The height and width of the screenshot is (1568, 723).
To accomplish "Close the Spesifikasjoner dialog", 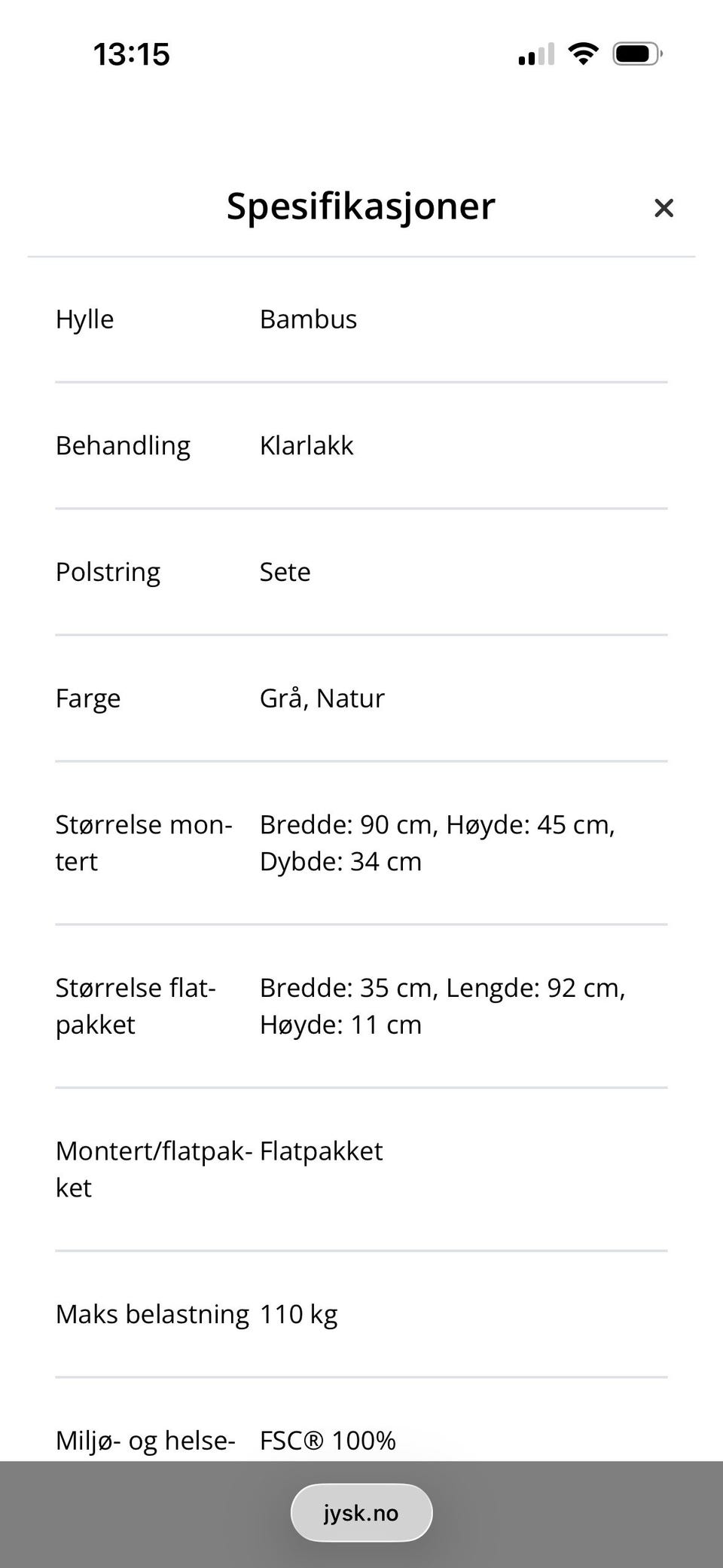I will pyautogui.click(x=664, y=208).
